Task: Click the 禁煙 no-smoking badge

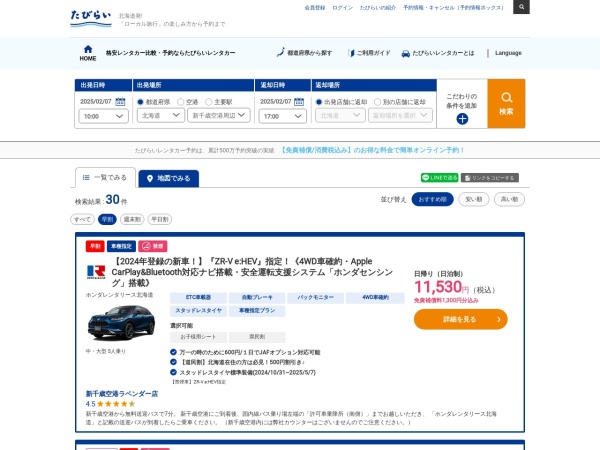Action: pos(153,246)
